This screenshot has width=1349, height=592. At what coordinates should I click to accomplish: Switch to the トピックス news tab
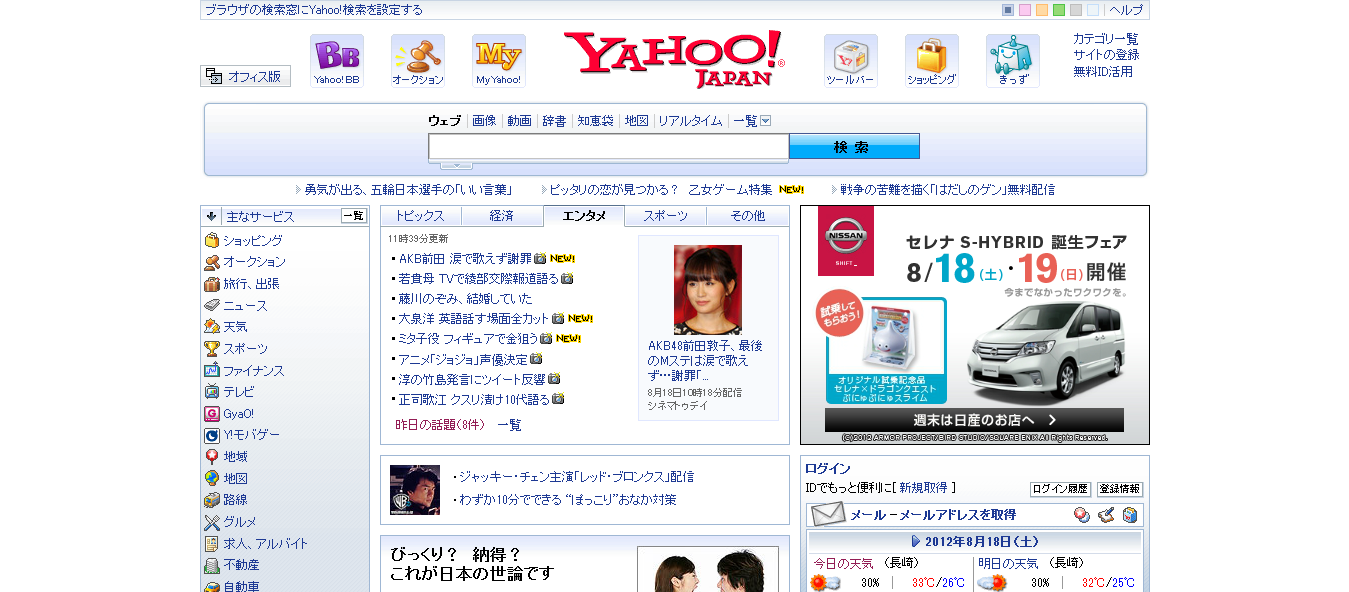coord(420,216)
